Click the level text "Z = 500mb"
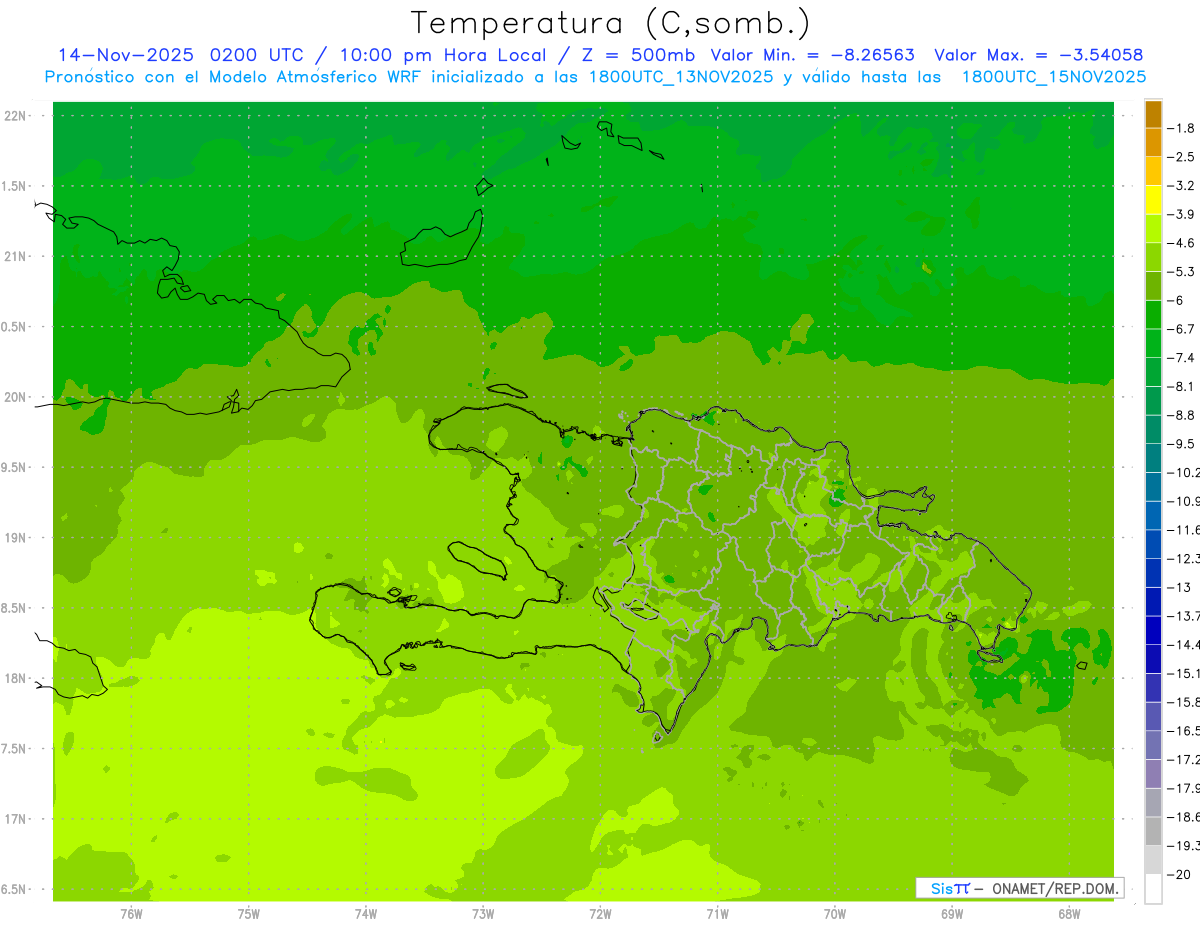 (x=637, y=55)
